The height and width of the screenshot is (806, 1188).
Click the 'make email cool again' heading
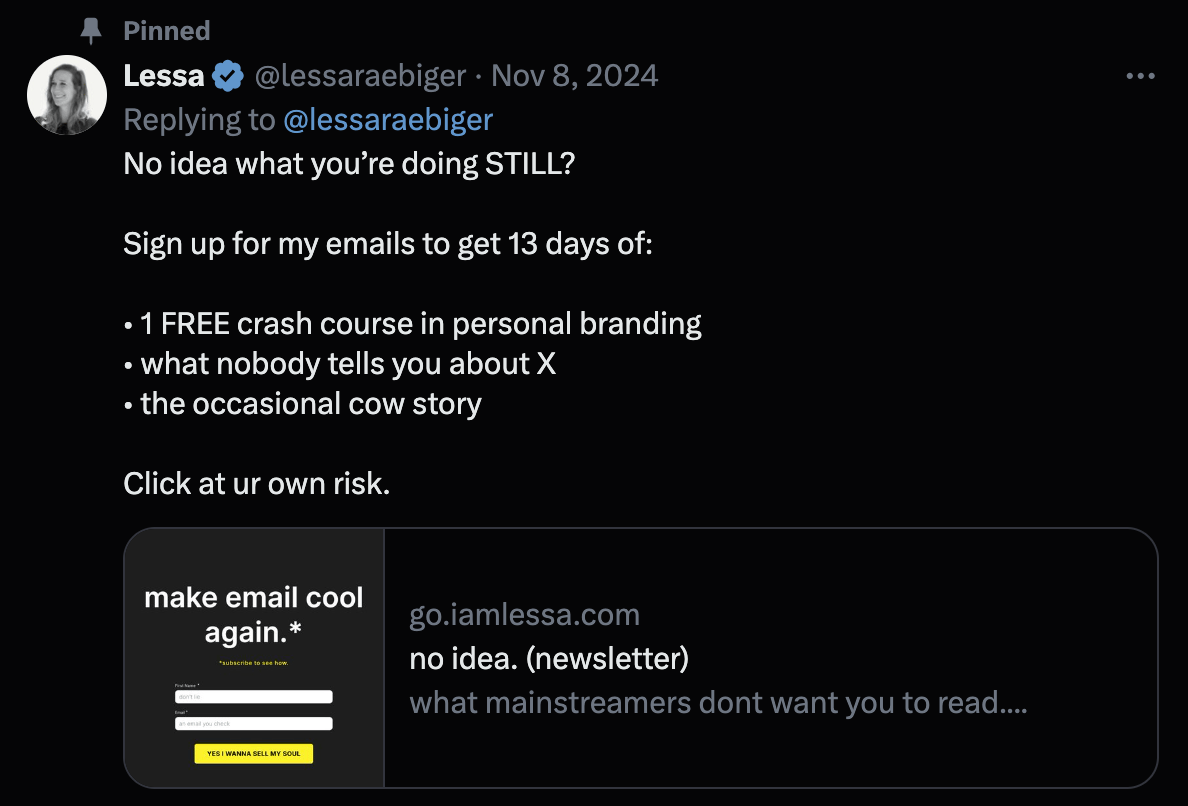[x=254, y=614]
